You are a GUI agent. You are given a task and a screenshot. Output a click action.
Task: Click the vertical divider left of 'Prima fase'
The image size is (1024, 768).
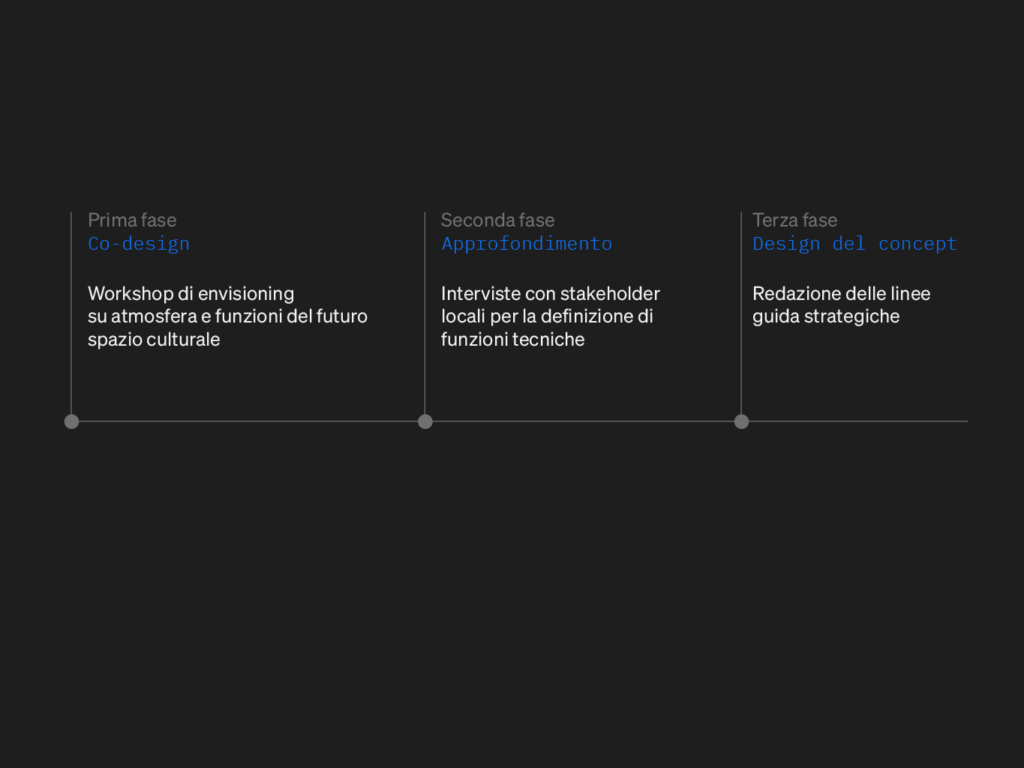(x=71, y=300)
